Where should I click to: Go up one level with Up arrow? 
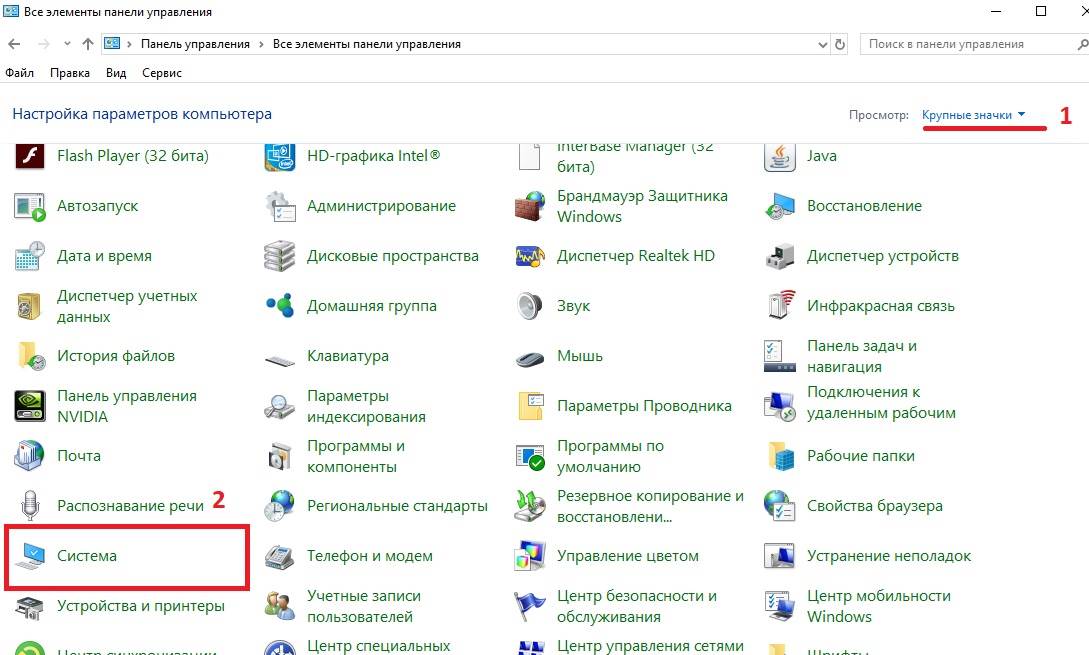point(88,44)
